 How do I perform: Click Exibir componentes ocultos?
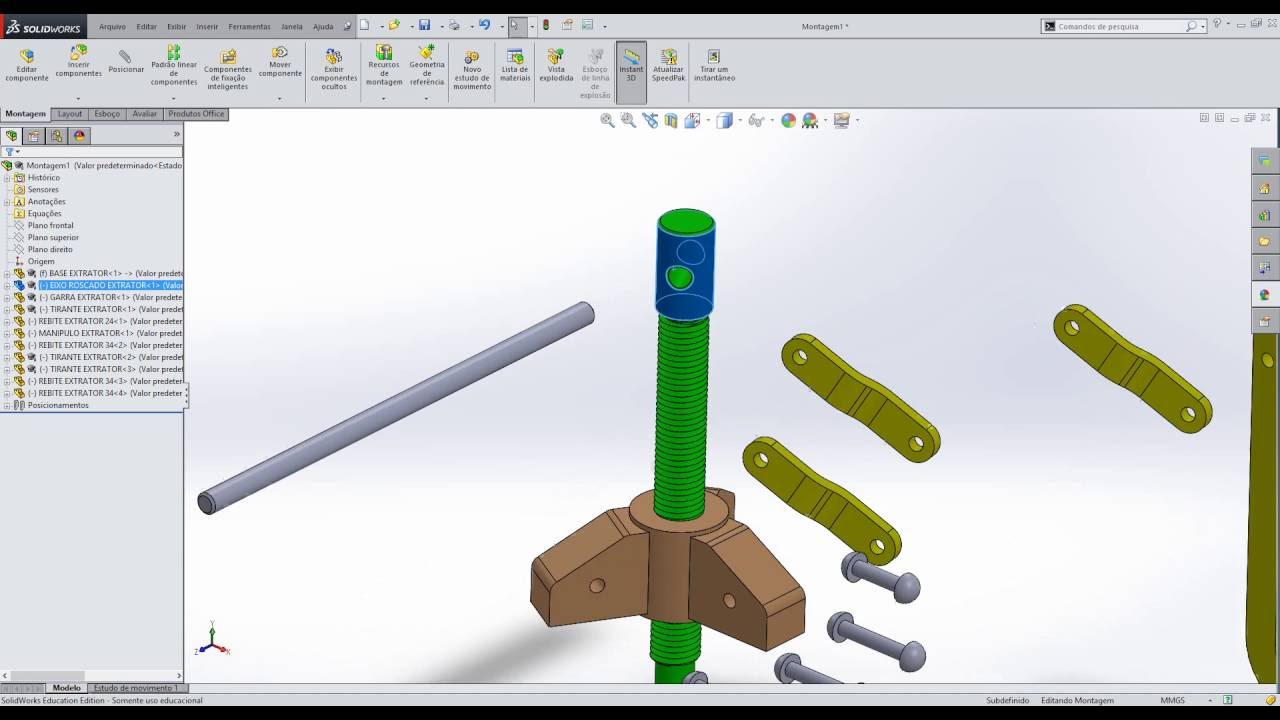[x=334, y=70]
